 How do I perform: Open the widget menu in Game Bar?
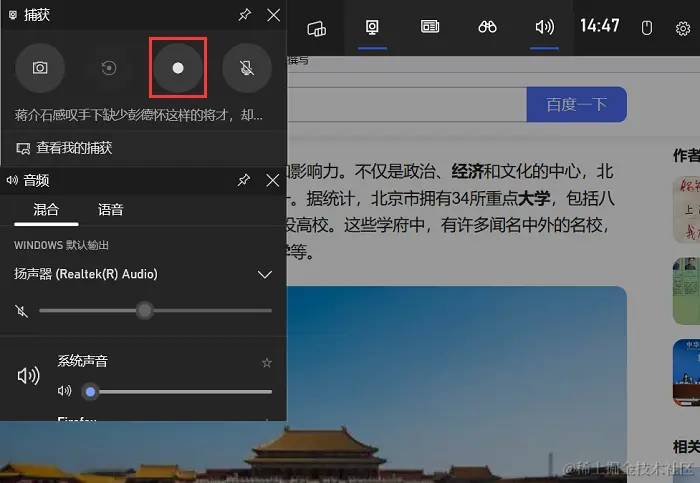317,28
